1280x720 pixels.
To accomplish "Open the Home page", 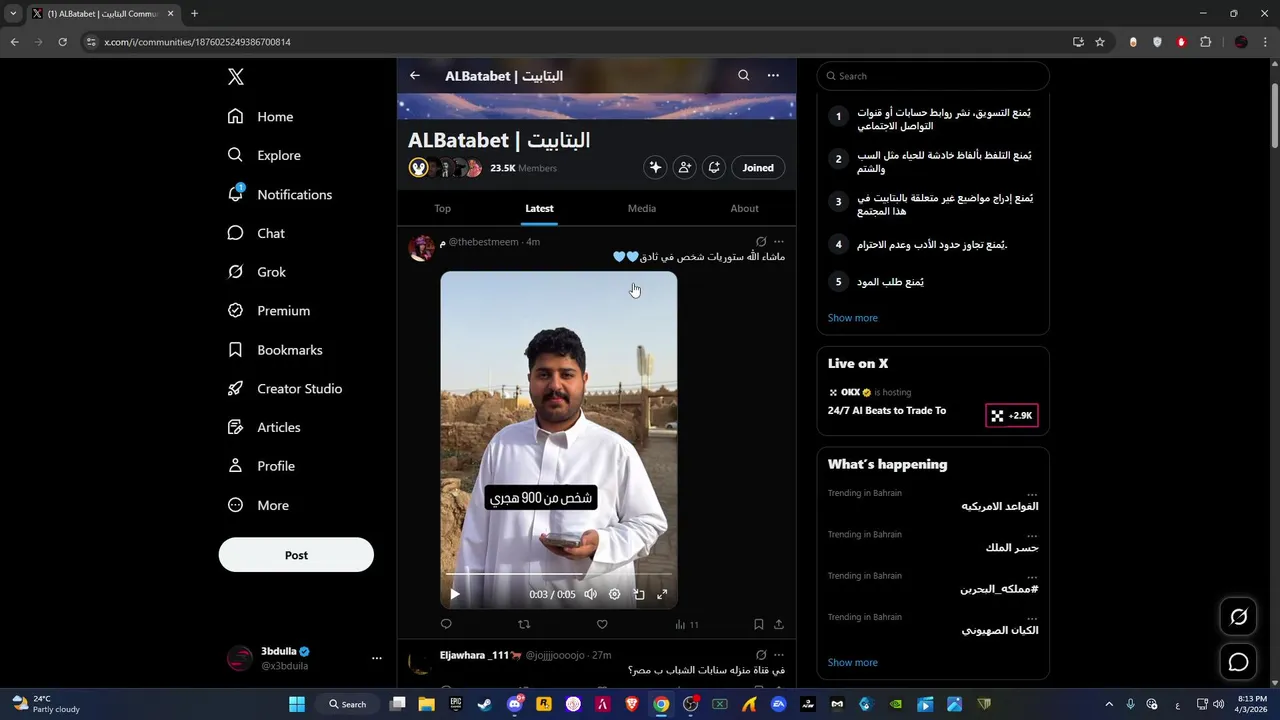I will point(260,117).
